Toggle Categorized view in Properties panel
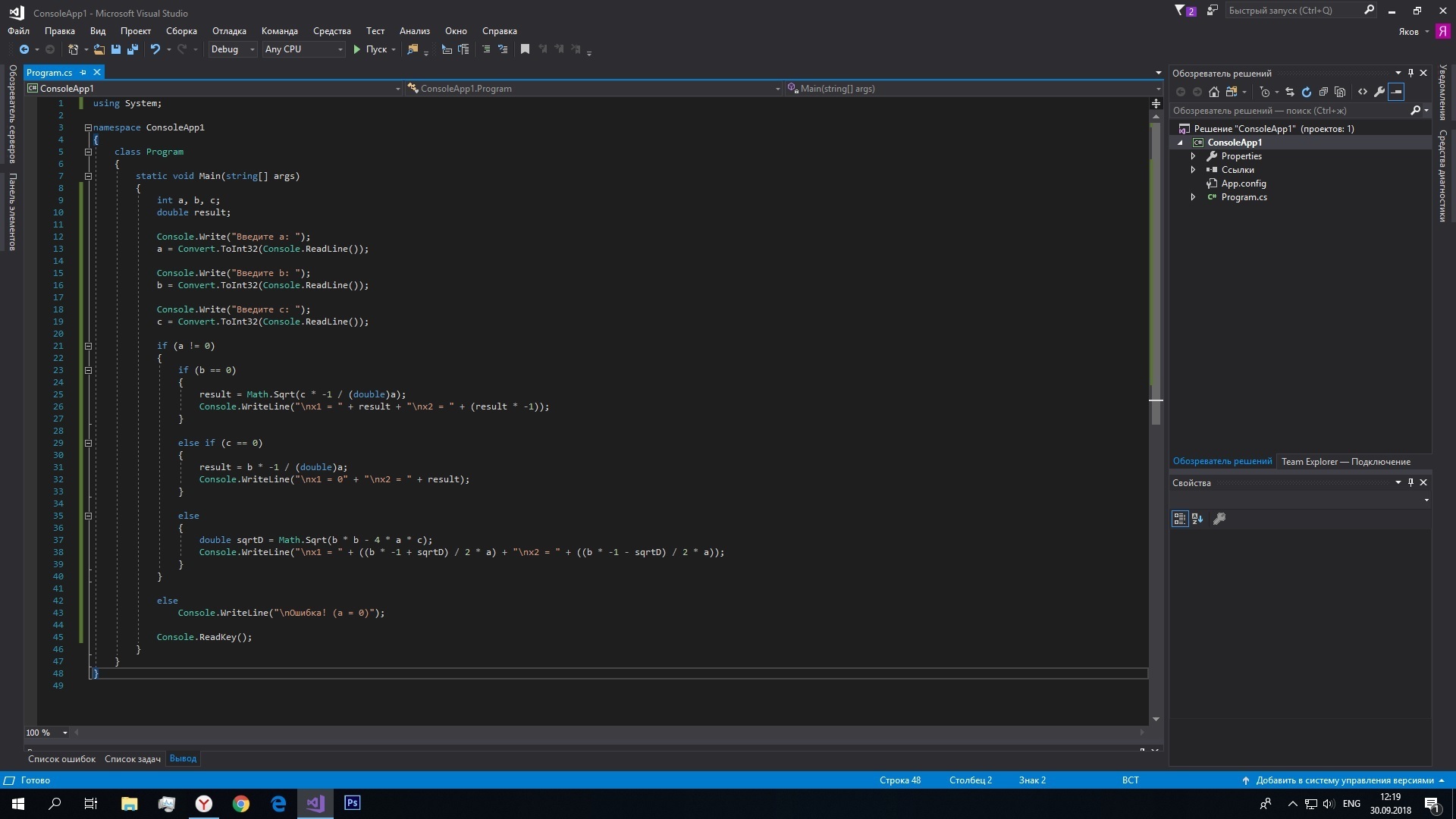The width and height of the screenshot is (1456, 819). [x=1180, y=519]
